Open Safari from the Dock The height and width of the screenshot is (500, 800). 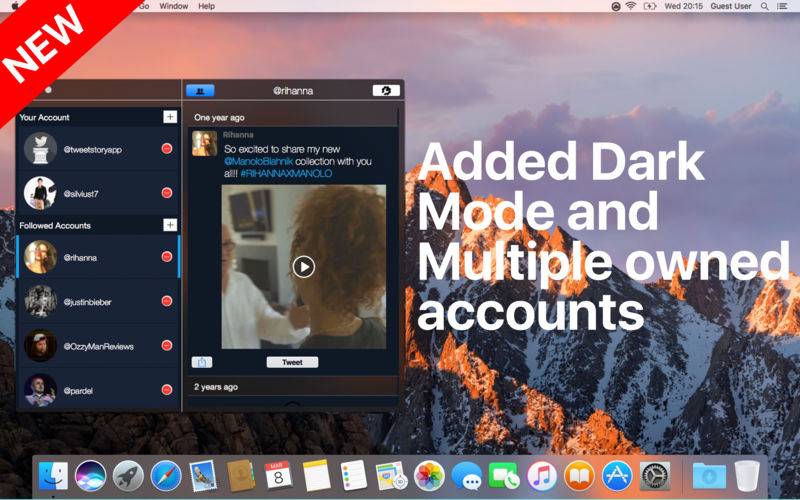[x=166, y=476]
